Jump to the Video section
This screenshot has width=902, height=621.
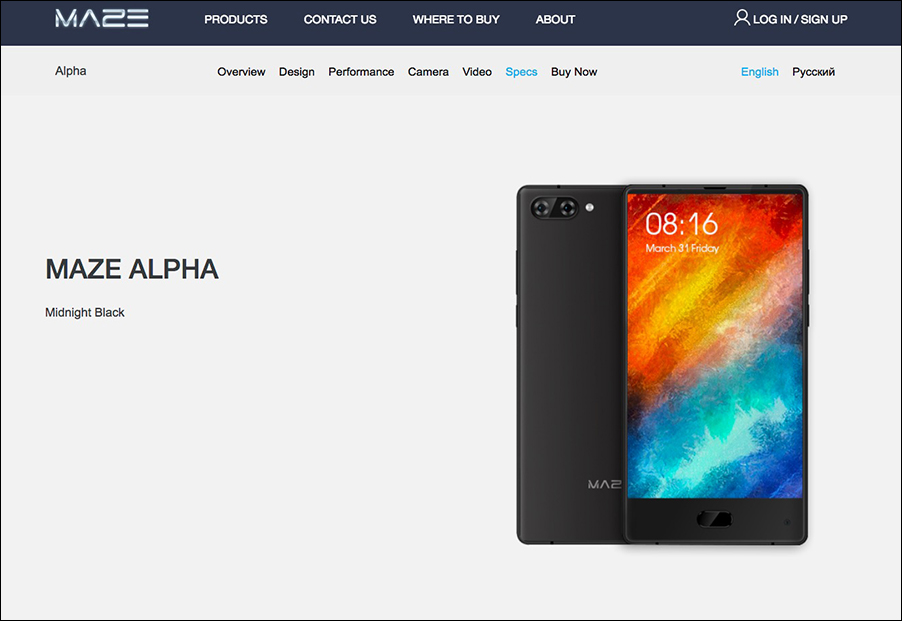[477, 72]
